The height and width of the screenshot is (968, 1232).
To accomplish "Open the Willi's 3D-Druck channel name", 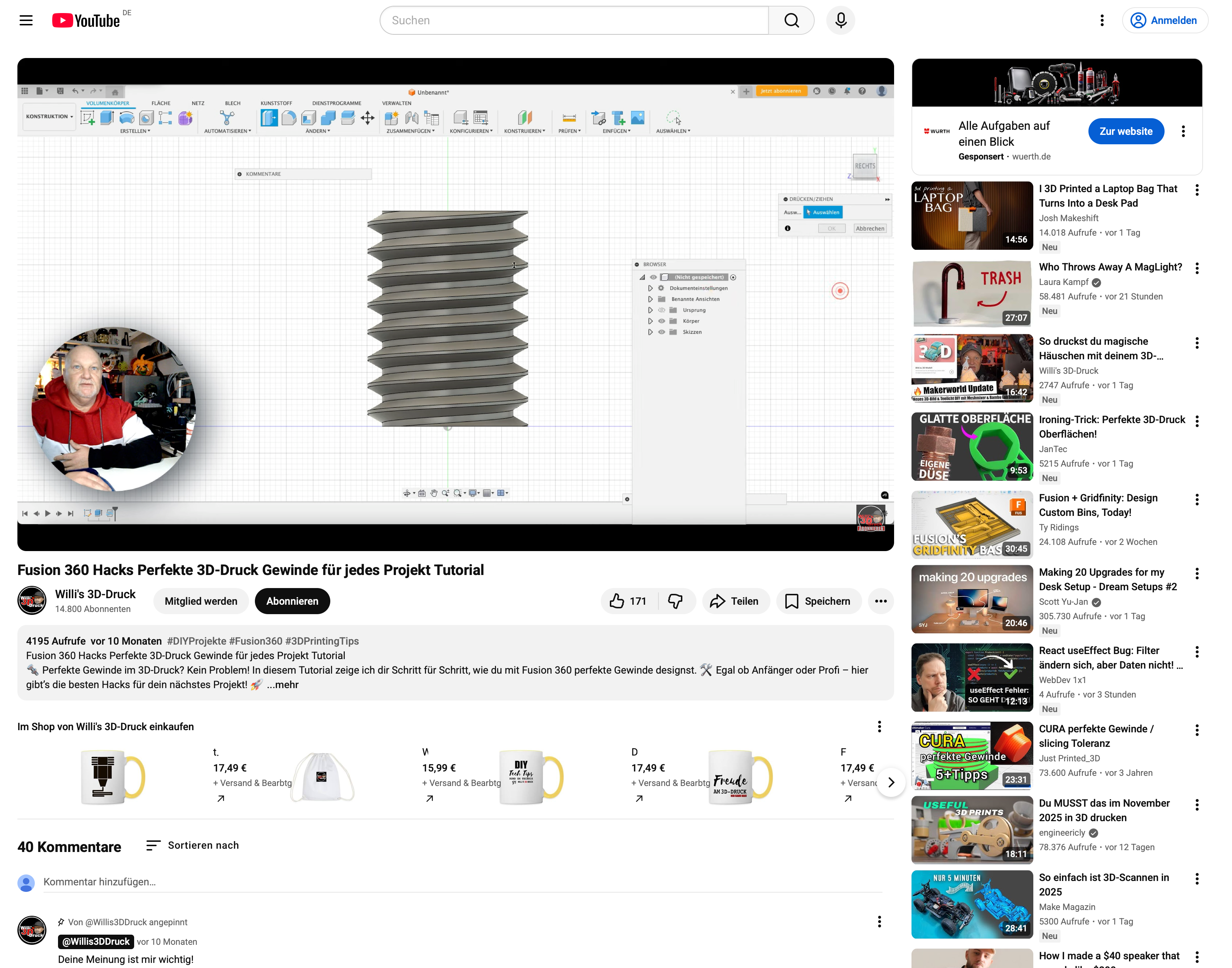I will (95, 594).
